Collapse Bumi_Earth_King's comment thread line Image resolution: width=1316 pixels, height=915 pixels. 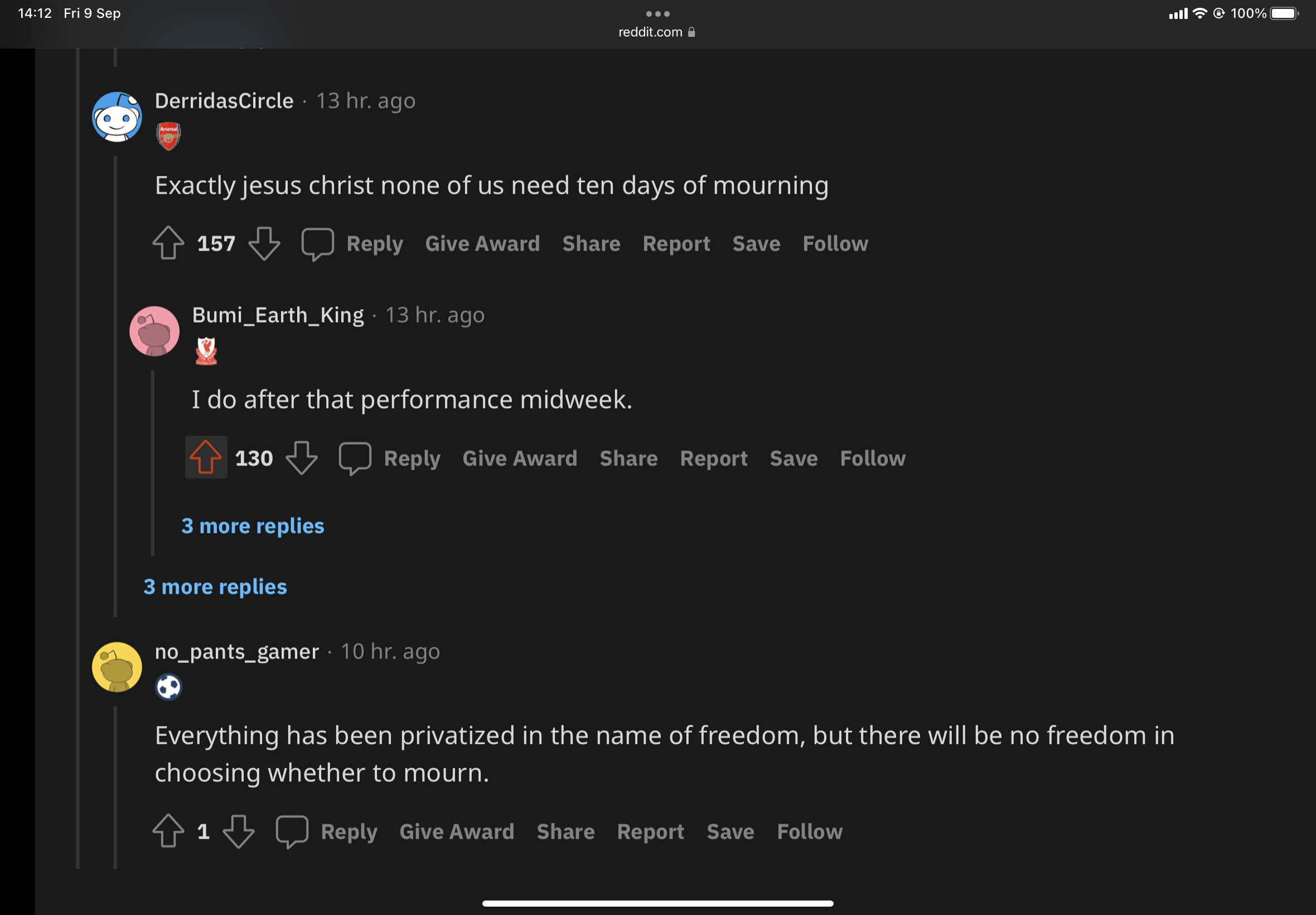[152, 463]
